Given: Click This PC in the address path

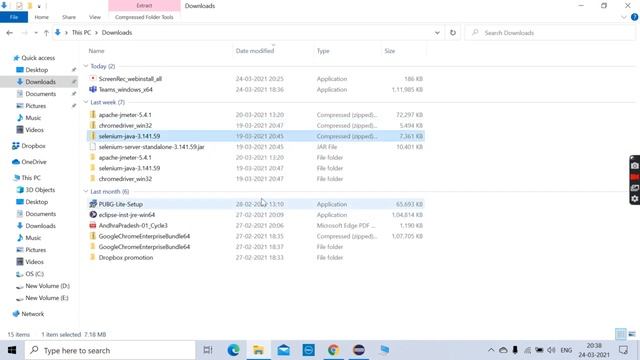Looking at the screenshot, I should 81,33.
